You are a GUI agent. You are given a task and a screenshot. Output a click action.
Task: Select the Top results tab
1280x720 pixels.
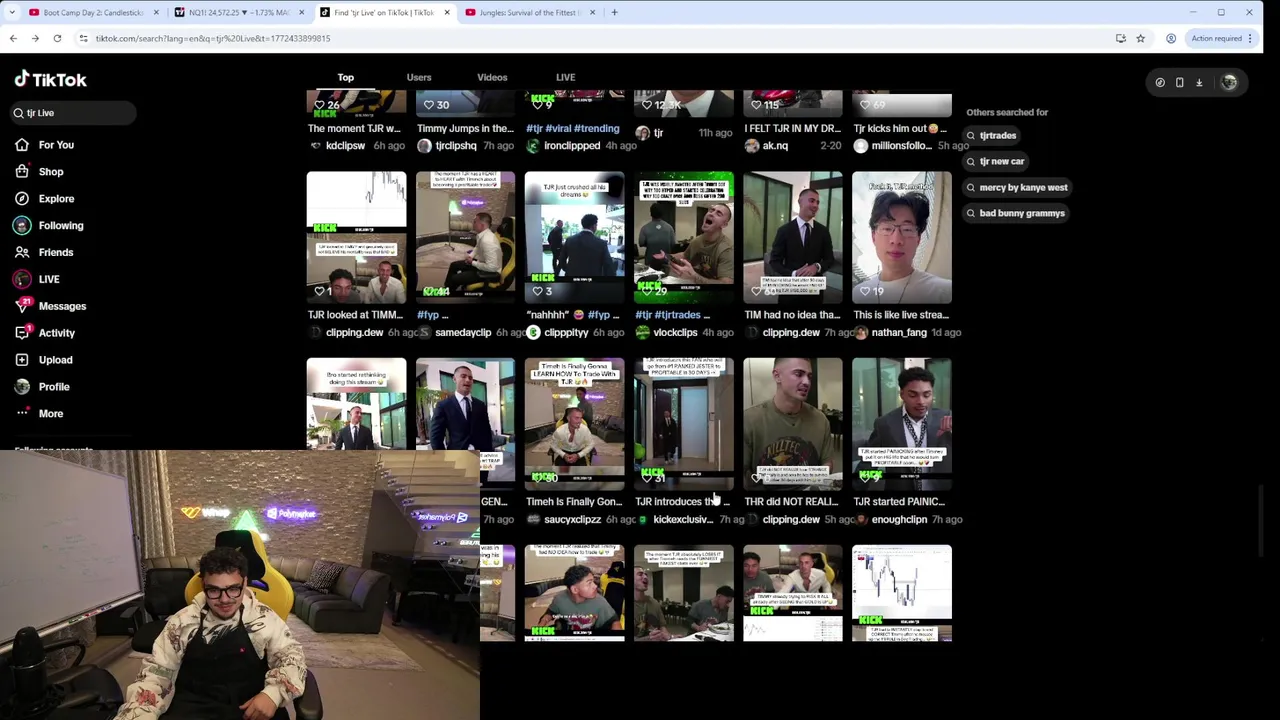point(346,77)
